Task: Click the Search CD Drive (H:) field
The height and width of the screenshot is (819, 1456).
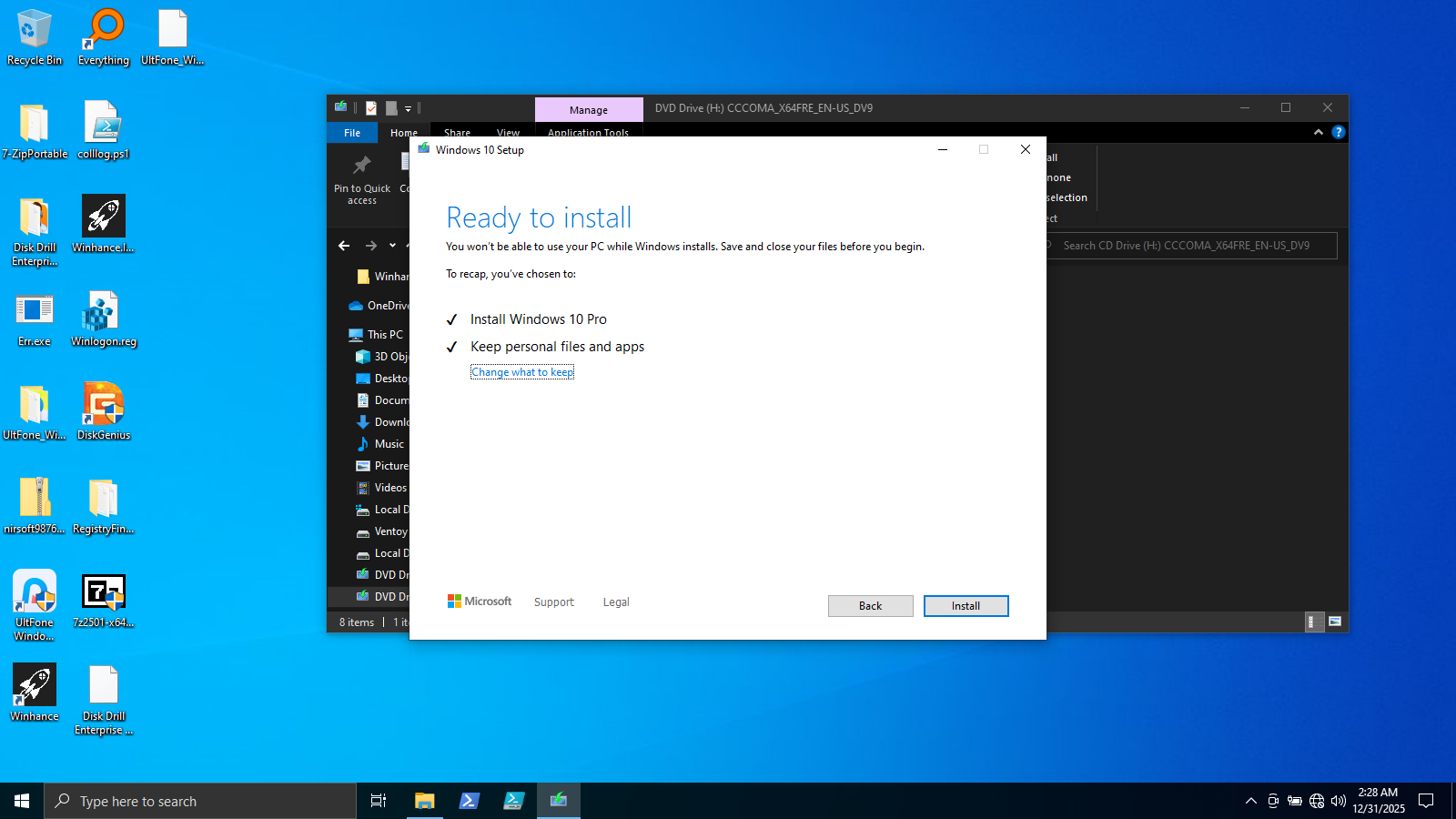Action: point(1192,246)
